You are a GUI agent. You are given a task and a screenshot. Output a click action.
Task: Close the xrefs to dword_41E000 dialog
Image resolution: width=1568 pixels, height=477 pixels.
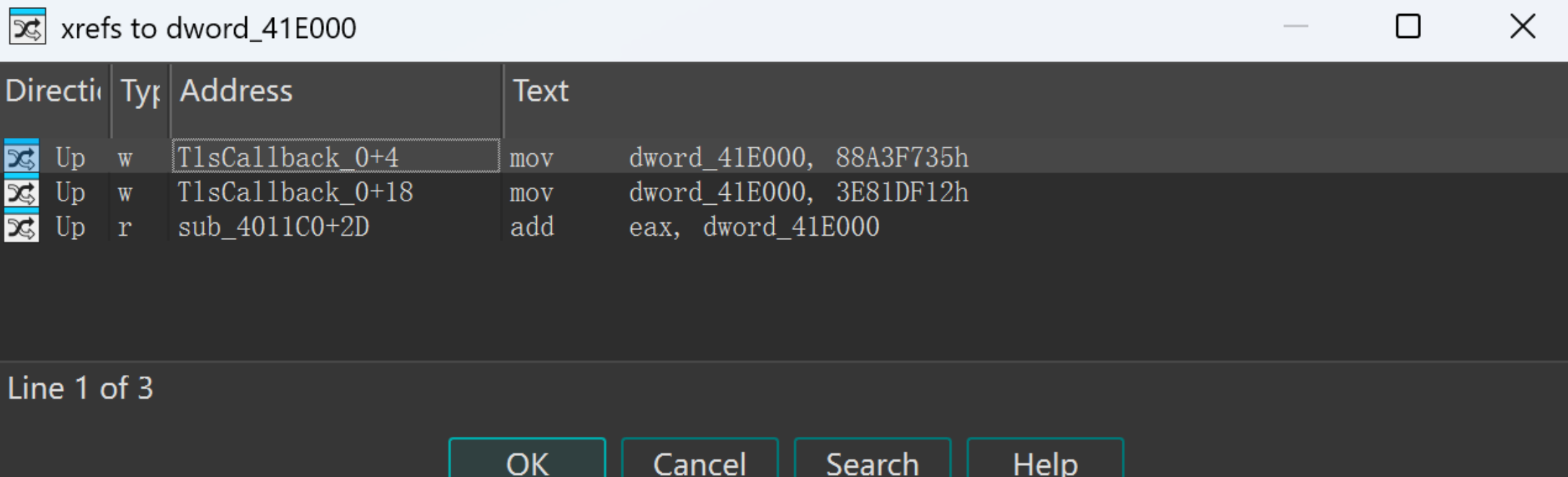click(1522, 27)
